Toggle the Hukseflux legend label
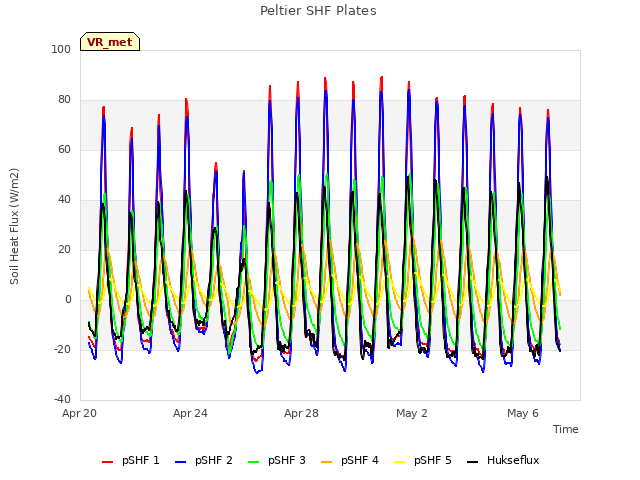 click(x=513, y=460)
